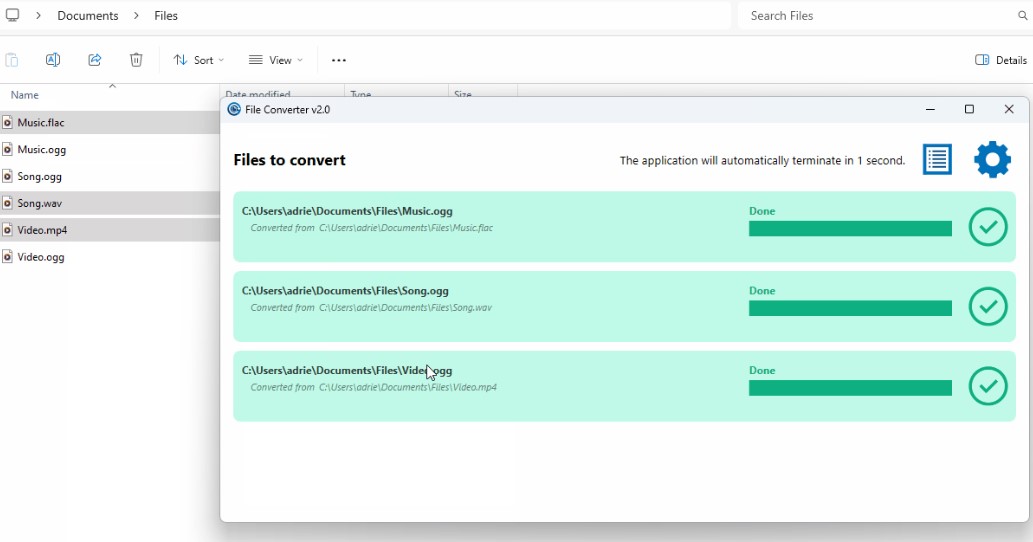1033x542 pixels.
Task: Click the Video.ogg file icon in Explorer
Action: 7,257
